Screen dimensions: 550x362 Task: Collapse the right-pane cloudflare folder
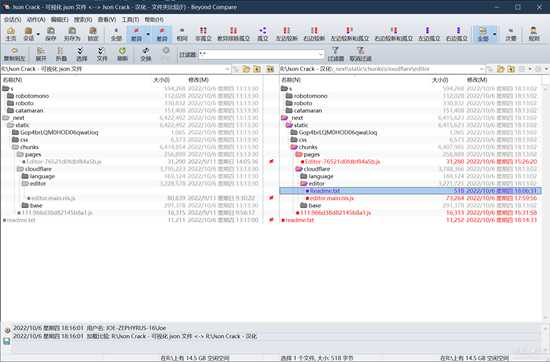pyautogui.click(x=299, y=169)
